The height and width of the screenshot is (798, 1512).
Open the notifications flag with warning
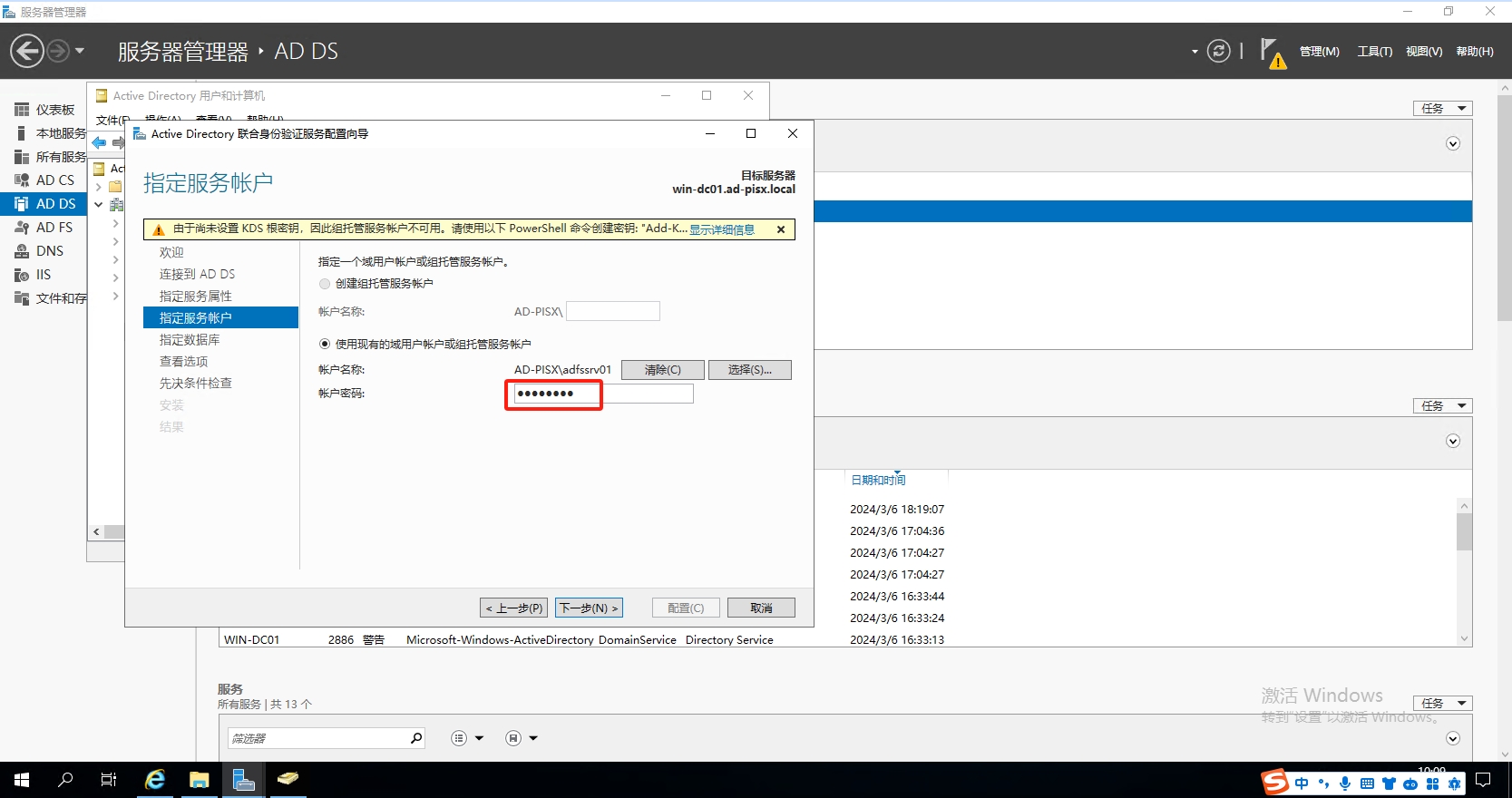click(1272, 53)
